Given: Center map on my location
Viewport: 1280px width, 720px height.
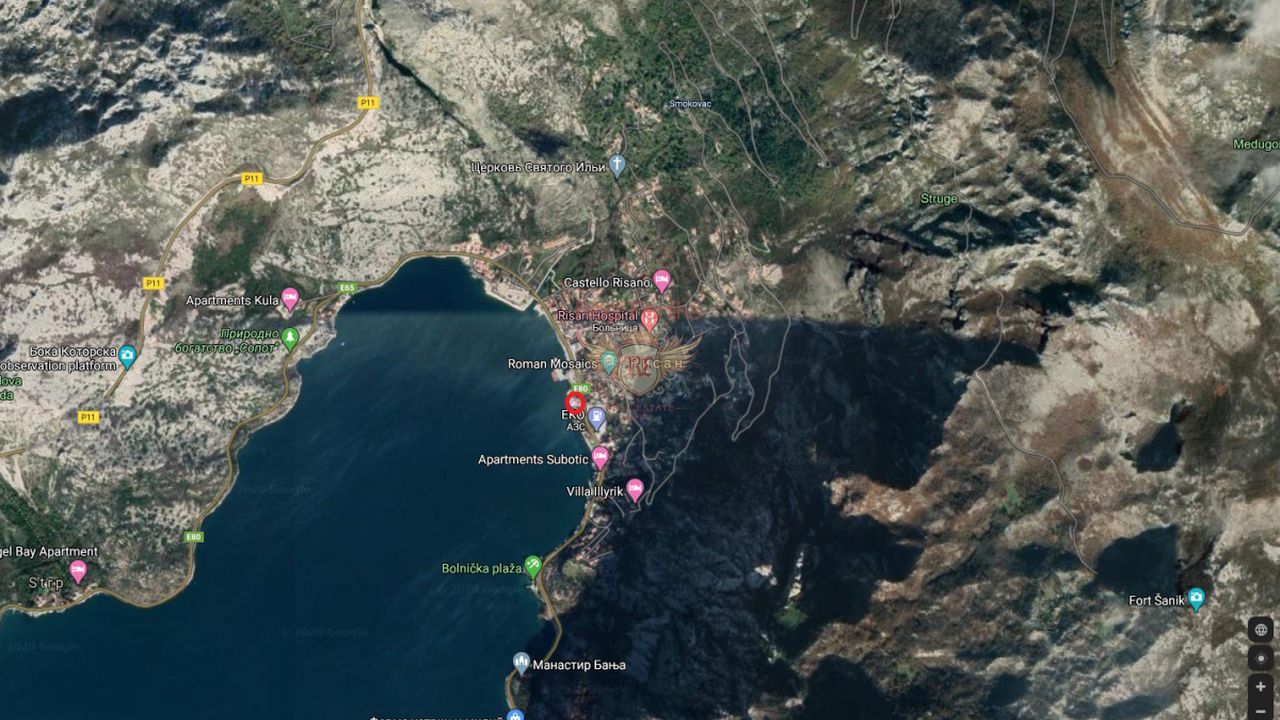Looking at the screenshot, I should pyautogui.click(x=1260, y=658).
